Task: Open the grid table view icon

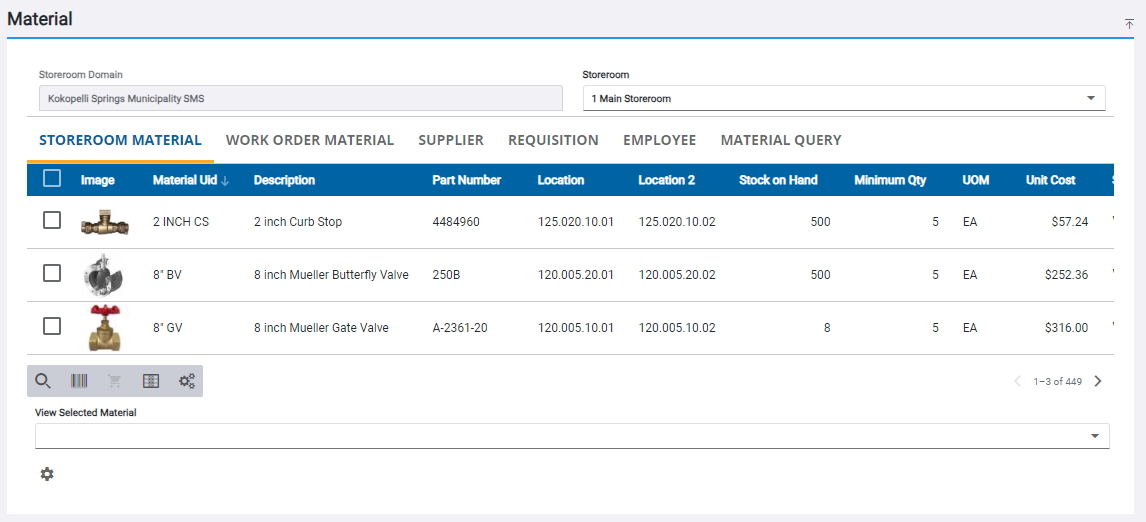Action: click(151, 381)
